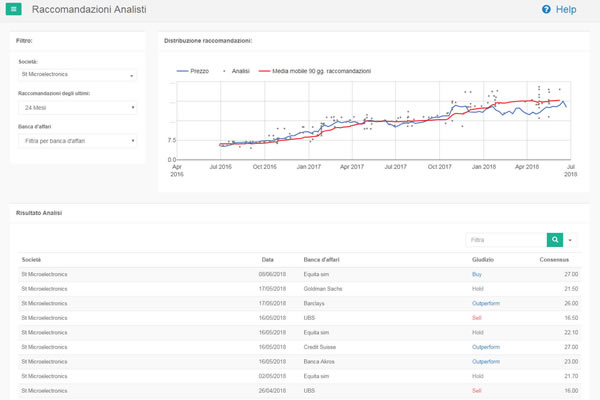600x400 pixels.
Task: Open the caret menu beside search button
Action: 571,240
